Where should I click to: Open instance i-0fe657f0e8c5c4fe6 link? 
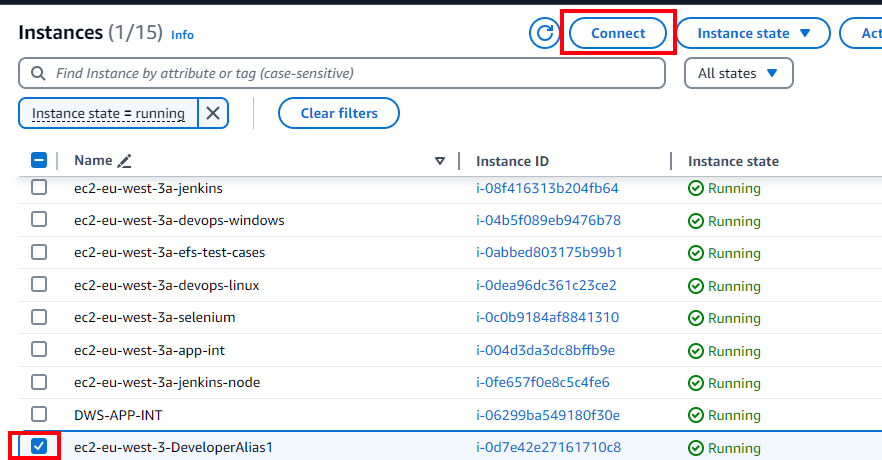(x=543, y=382)
